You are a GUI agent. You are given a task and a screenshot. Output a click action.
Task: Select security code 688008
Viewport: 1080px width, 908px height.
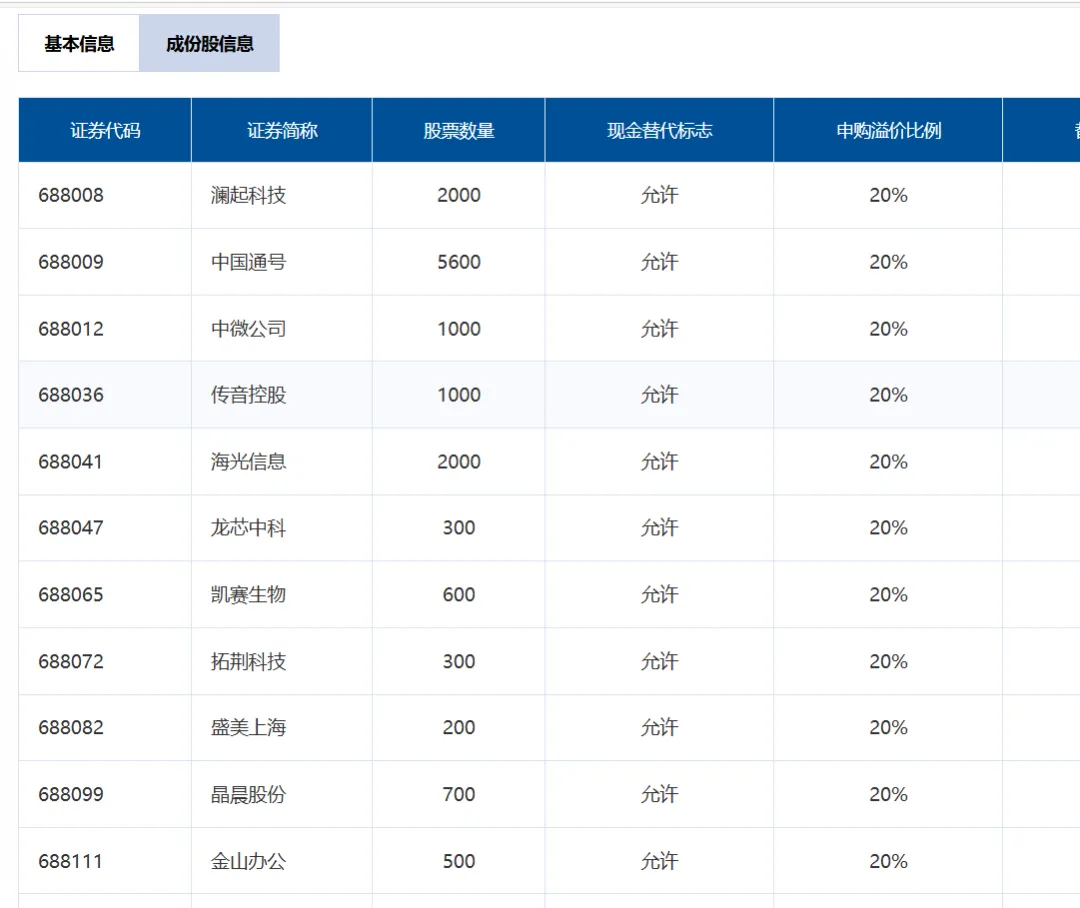pyautogui.click(x=71, y=195)
